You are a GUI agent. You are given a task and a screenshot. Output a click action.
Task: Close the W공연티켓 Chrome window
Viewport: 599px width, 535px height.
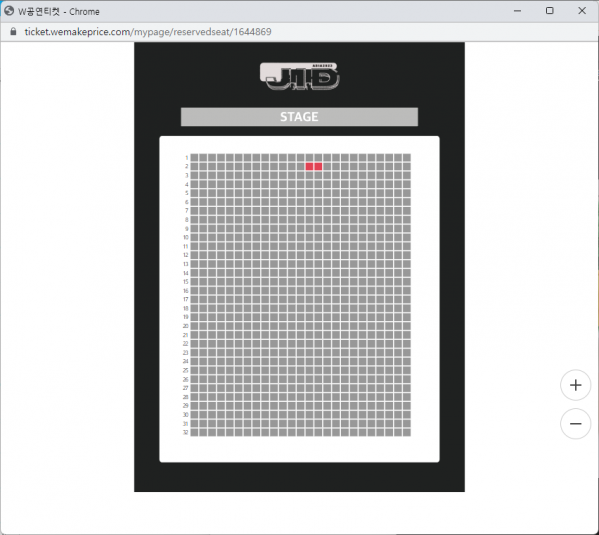pos(582,11)
